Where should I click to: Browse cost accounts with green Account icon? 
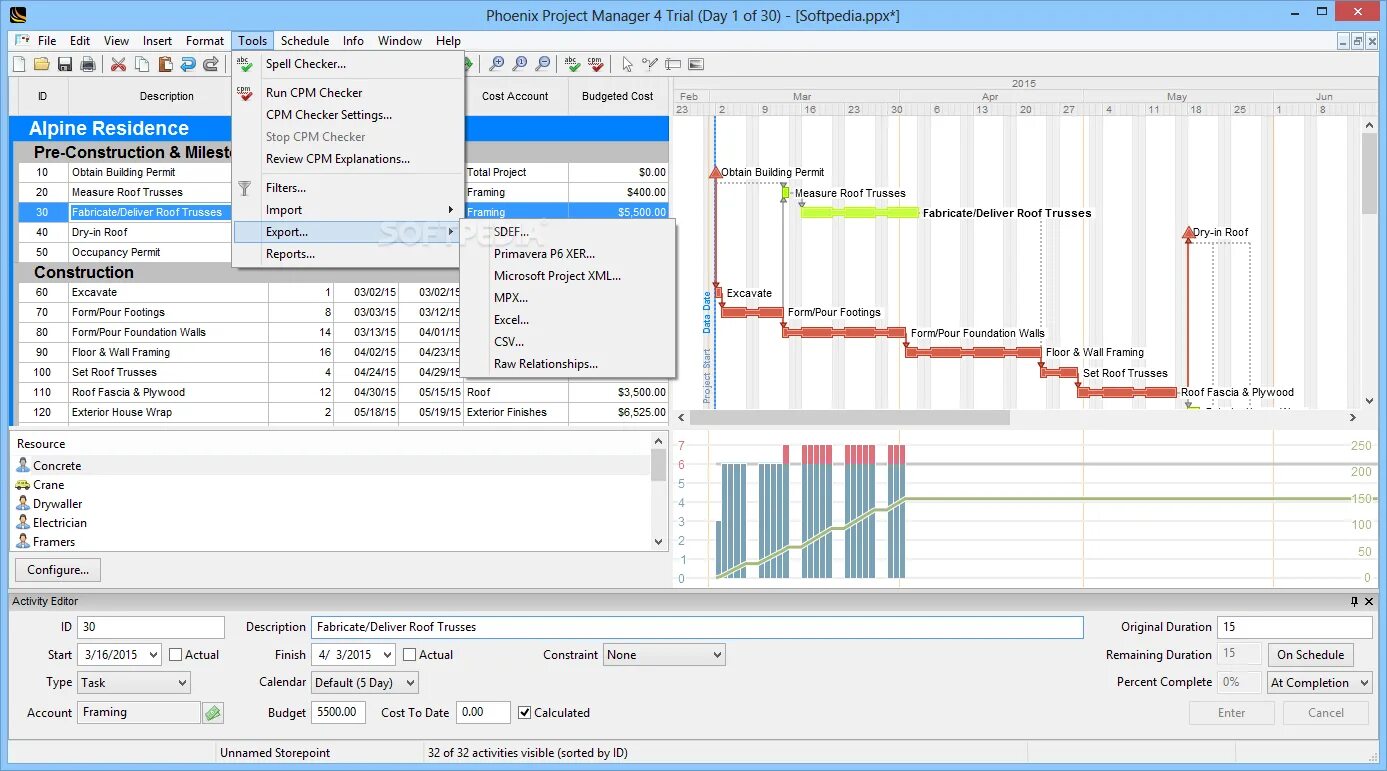tap(213, 713)
